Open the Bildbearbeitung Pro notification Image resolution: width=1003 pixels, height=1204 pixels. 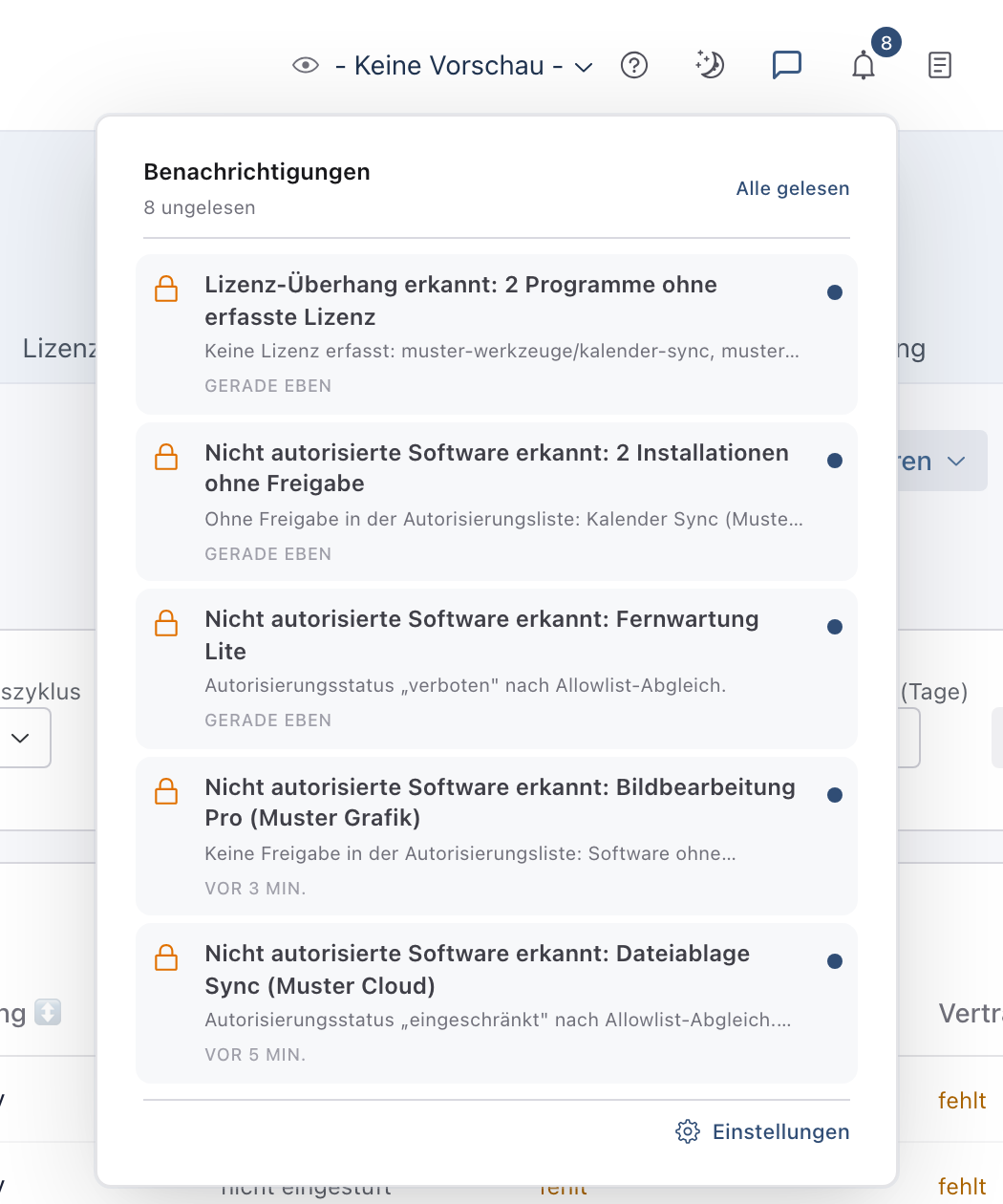coord(497,836)
